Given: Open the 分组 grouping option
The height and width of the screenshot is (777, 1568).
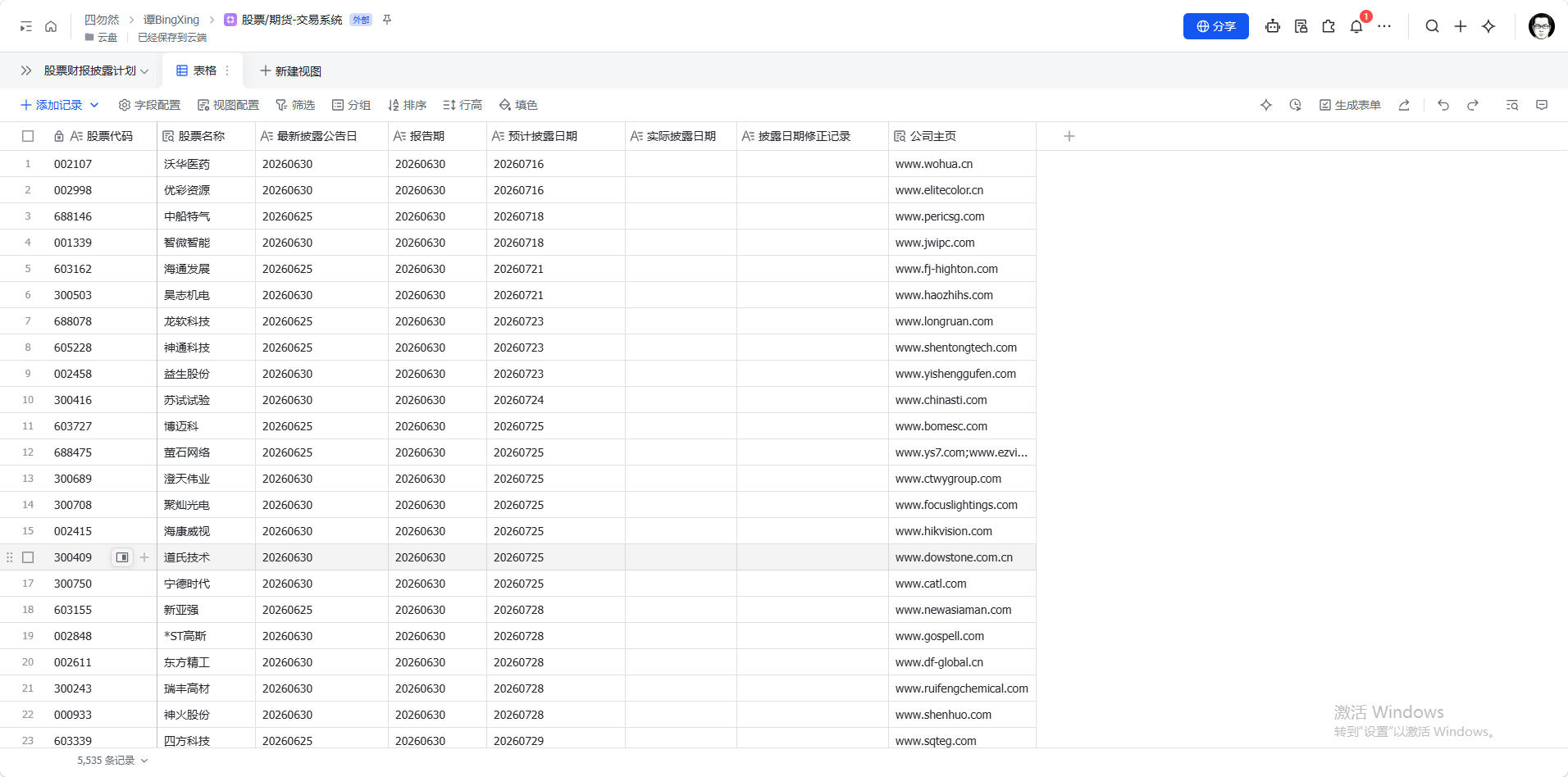Looking at the screenshot, I should pos(351,105).
